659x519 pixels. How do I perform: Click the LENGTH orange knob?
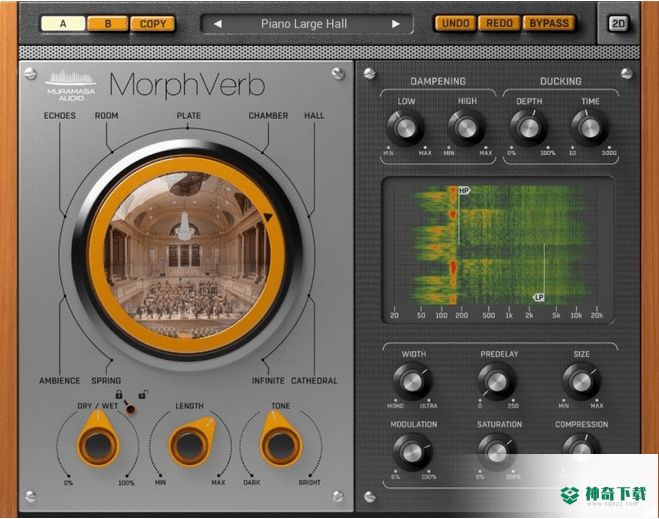[x=190, y=444]
